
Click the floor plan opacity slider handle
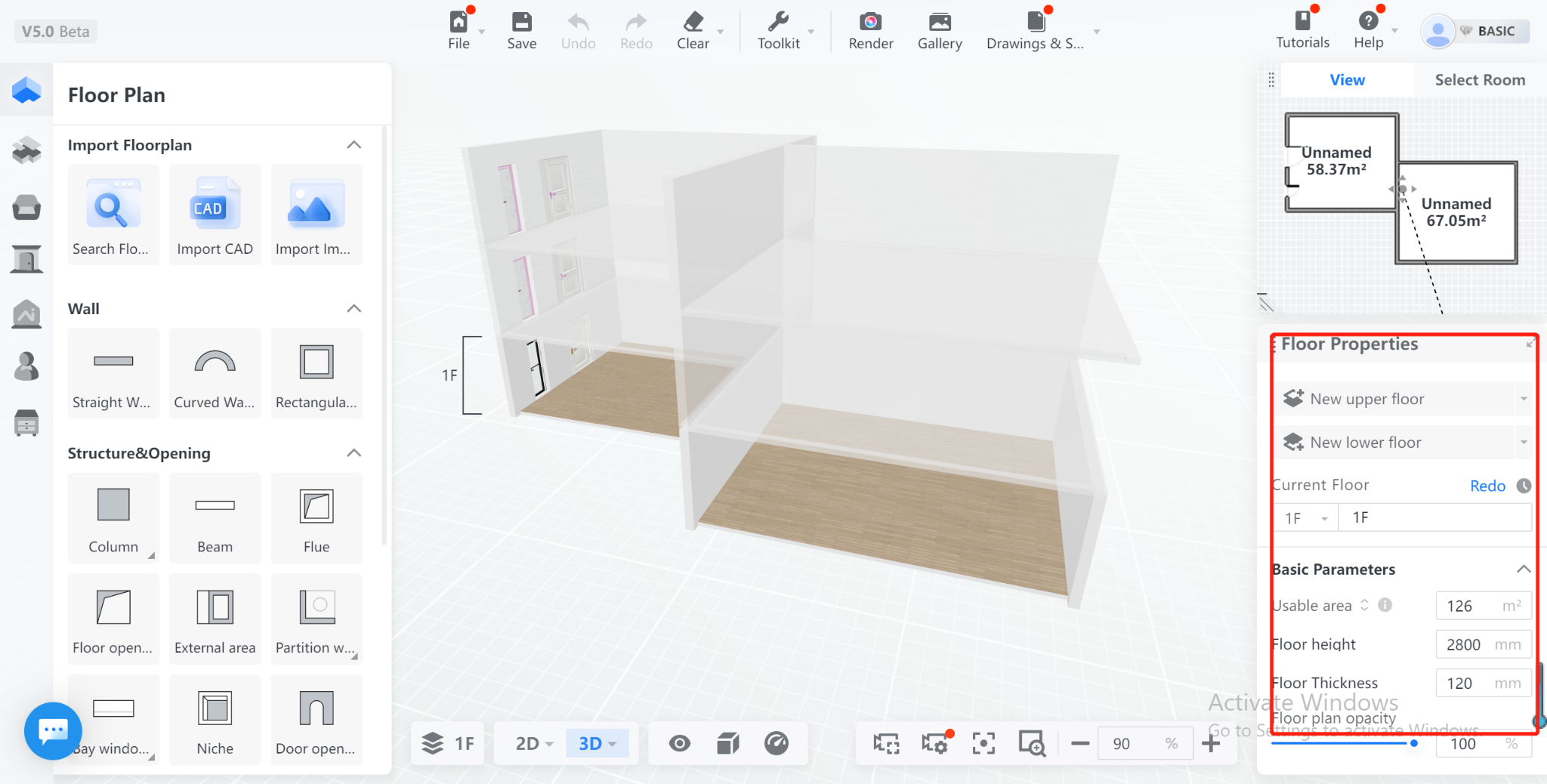tap(1413, 743)
